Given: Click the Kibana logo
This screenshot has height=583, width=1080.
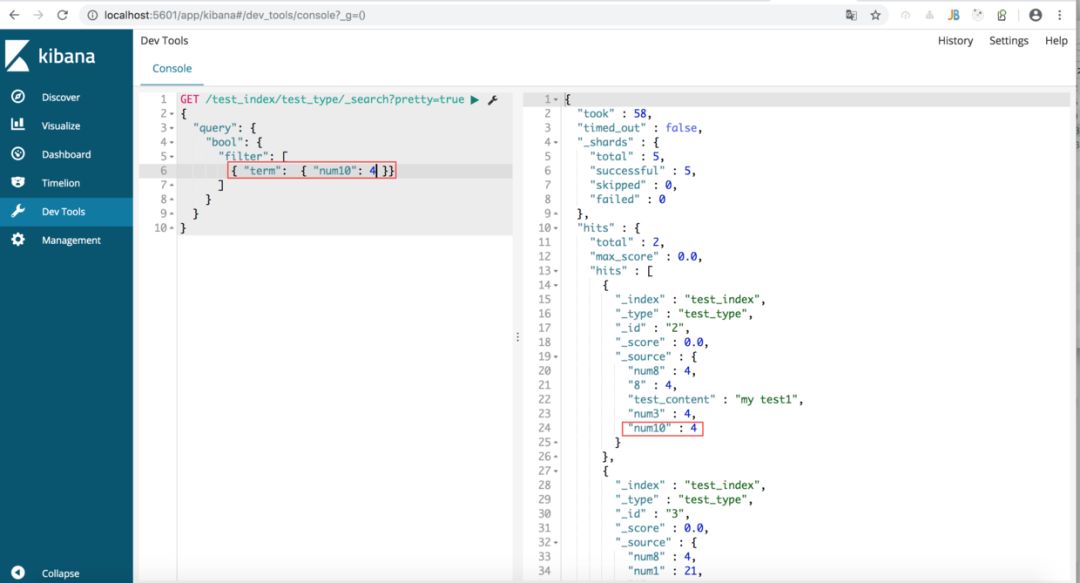Looking at the screenshot, I should pyautogui.click(x=50, y=56).
